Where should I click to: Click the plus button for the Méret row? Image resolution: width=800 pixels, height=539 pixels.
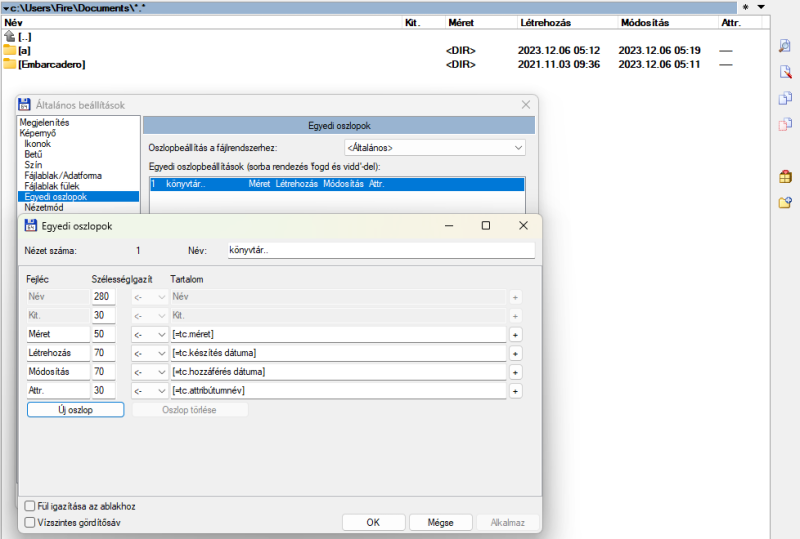point(515,335)
